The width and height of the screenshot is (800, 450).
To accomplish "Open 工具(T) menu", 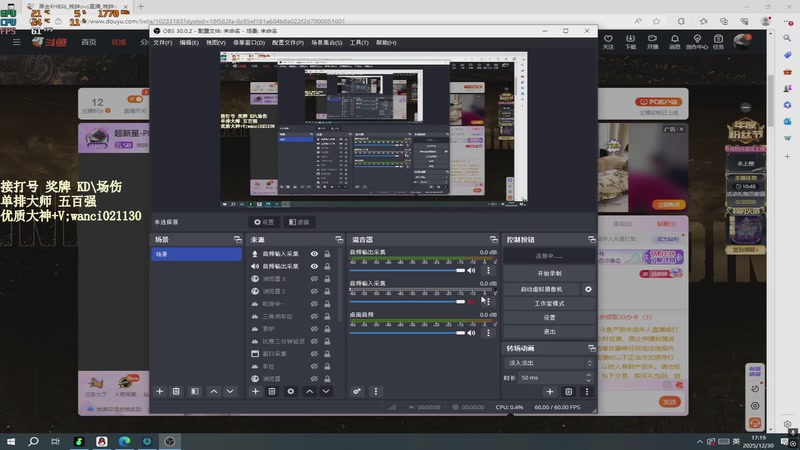I will click(359, 43).
